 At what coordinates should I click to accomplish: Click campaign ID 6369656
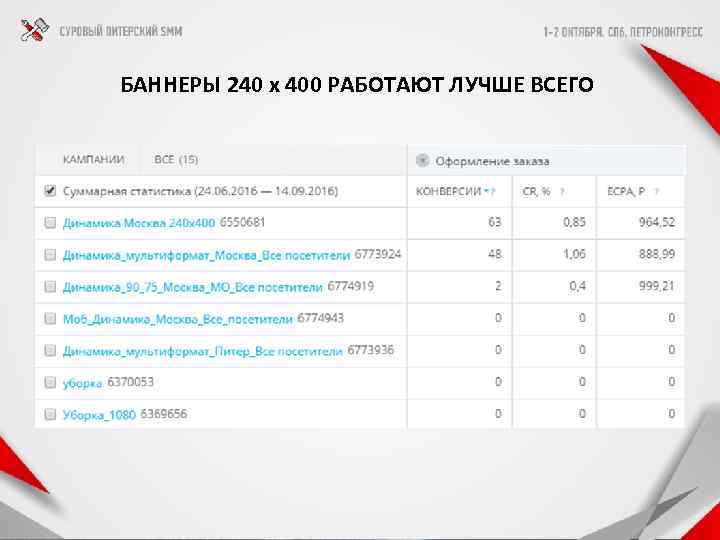tap(163, 414)
